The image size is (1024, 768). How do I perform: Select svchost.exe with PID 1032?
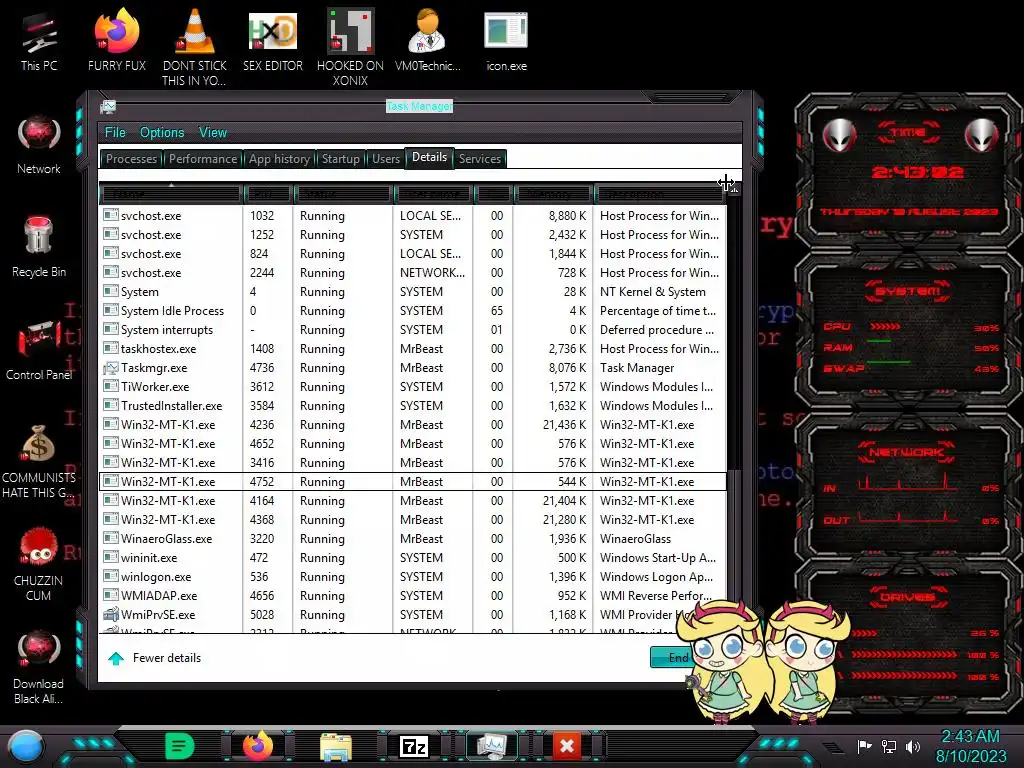413,216
